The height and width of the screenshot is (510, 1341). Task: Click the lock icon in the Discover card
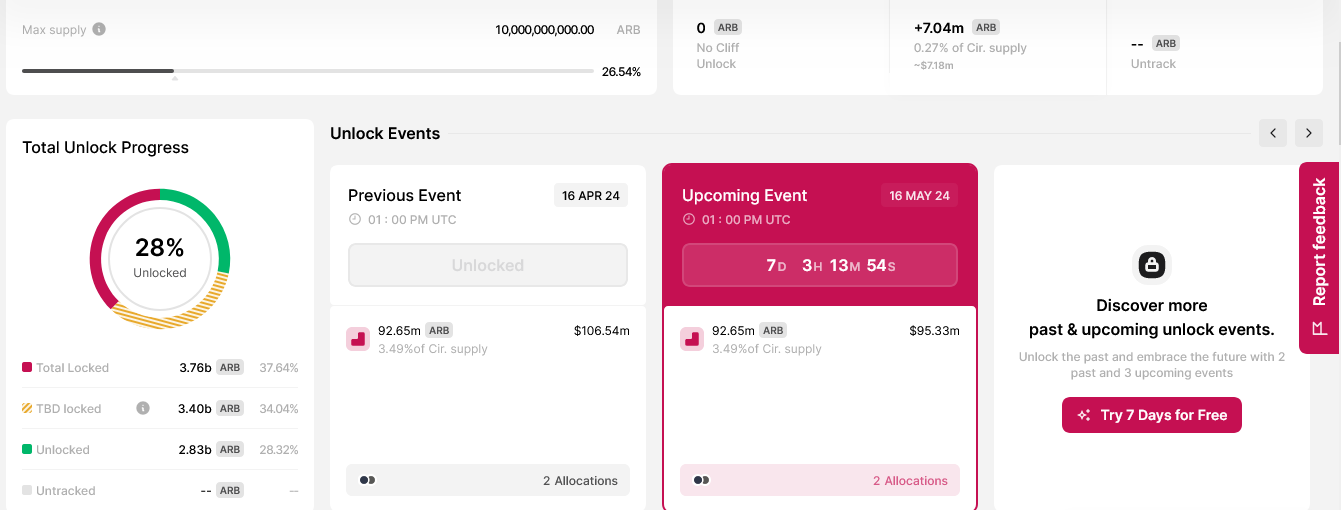[1151, 265]
